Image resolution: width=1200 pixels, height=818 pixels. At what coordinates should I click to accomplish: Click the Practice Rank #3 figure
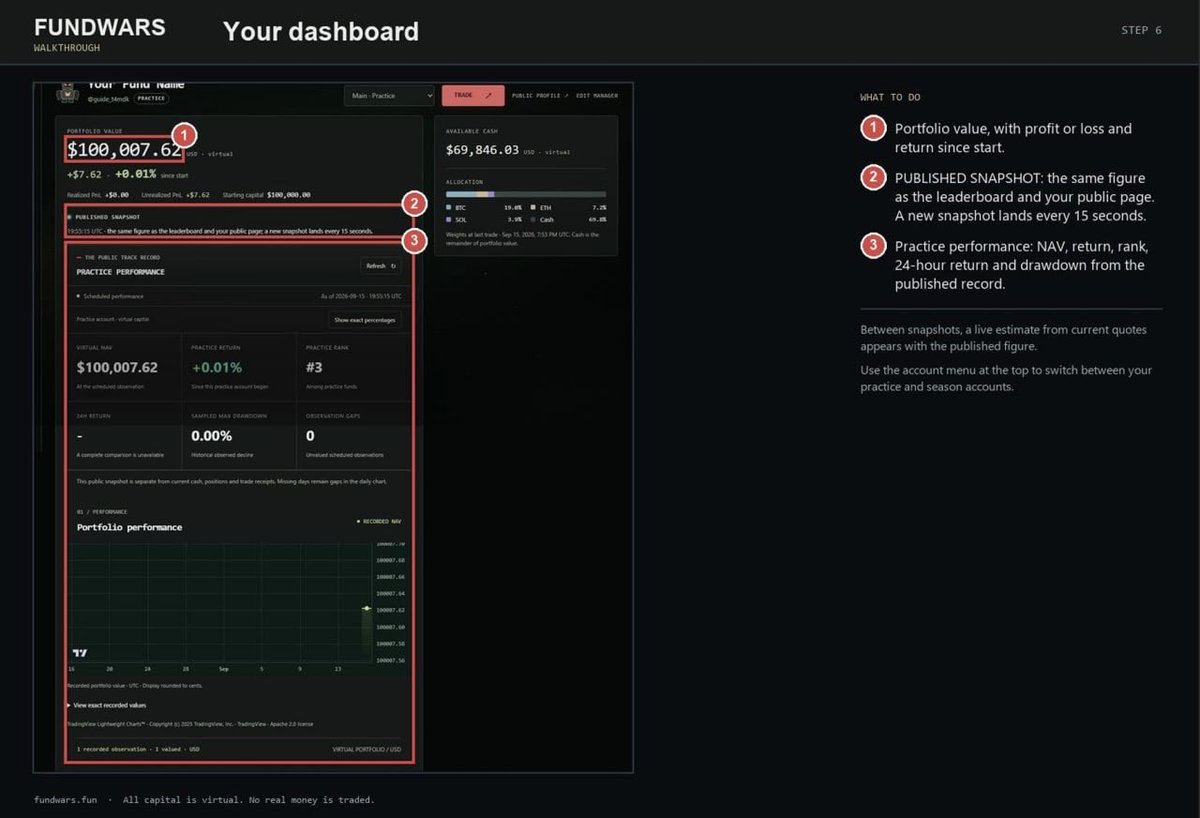click(314, 368)
